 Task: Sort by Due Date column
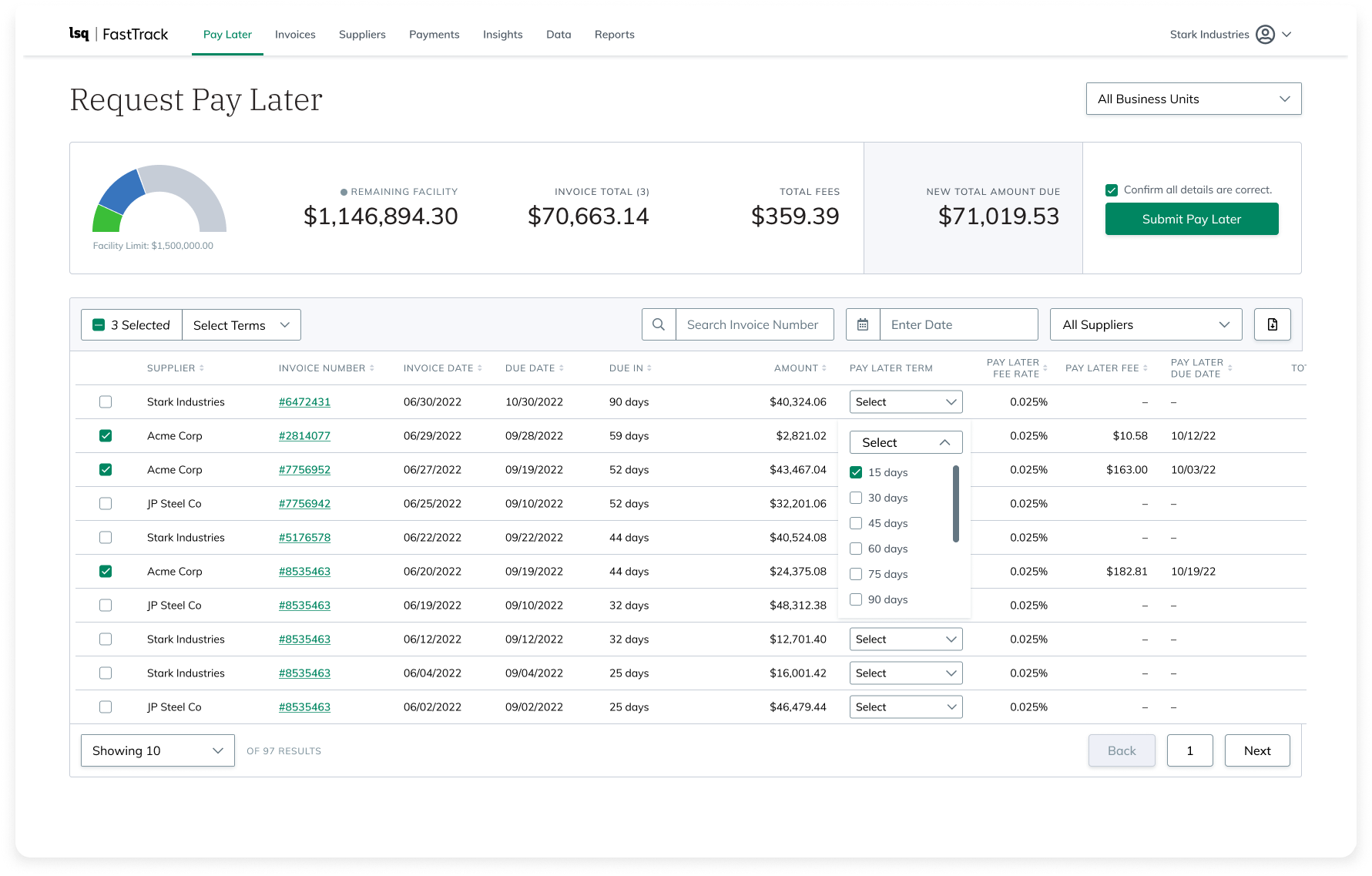point(561,368)
